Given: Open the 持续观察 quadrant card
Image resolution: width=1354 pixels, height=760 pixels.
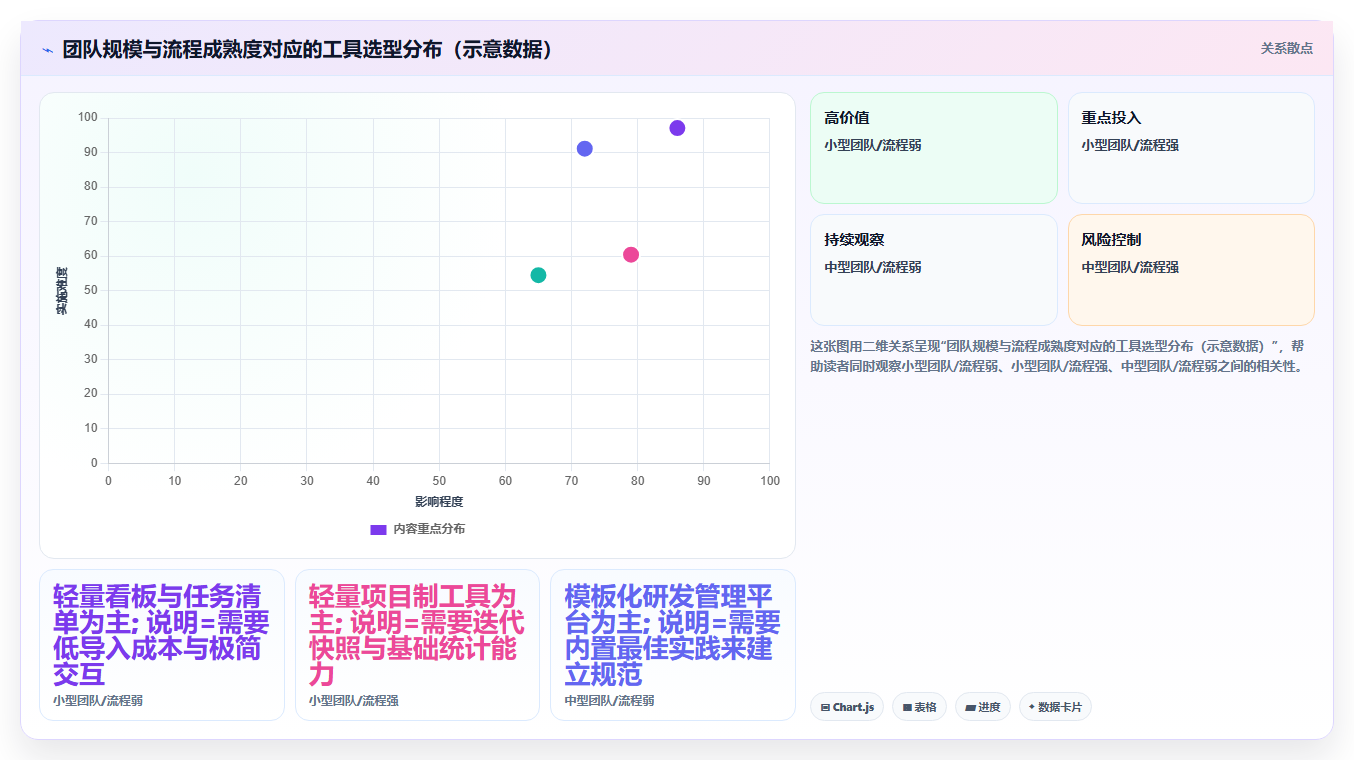Looking at the screenshot, I should (933, 270).
